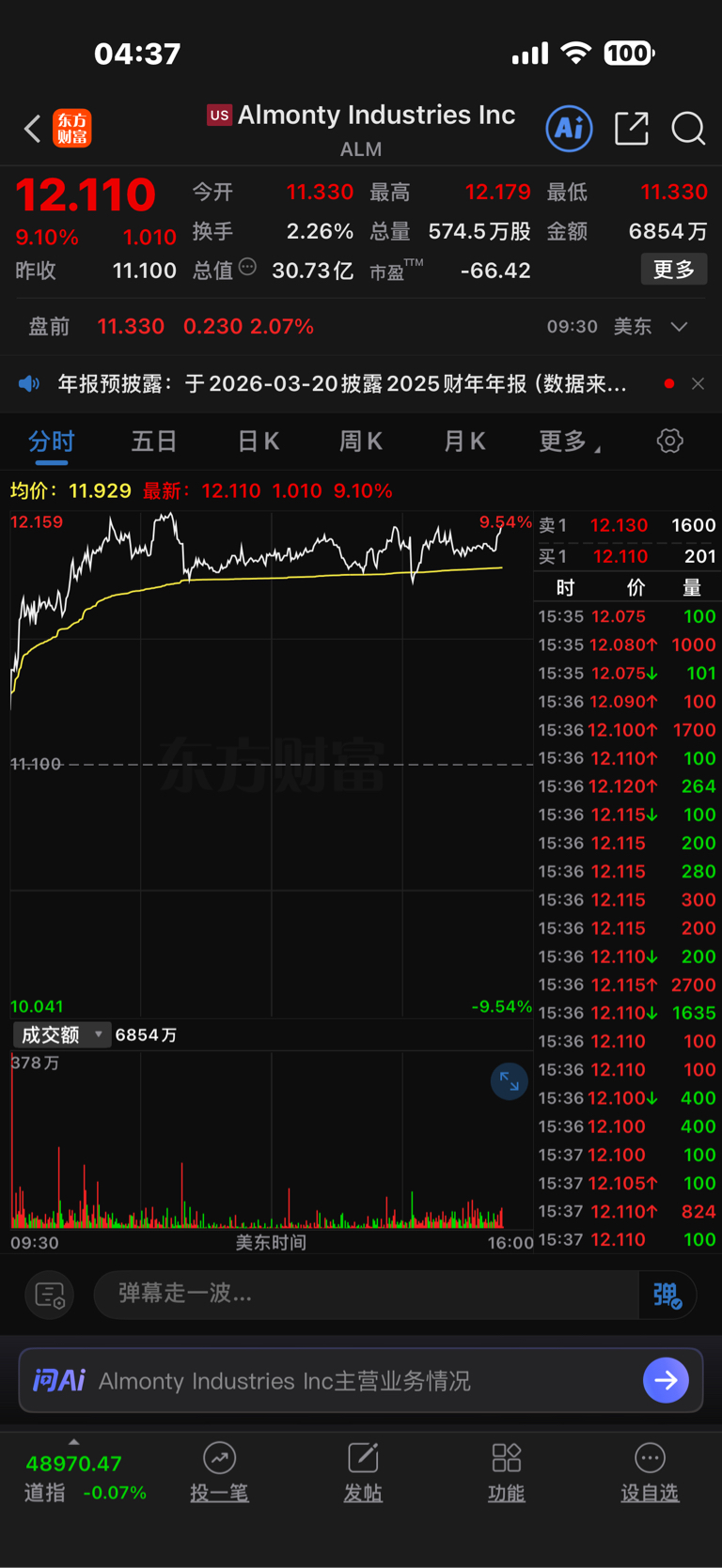Tap the 04:37 status bar clock

(137, 54)
